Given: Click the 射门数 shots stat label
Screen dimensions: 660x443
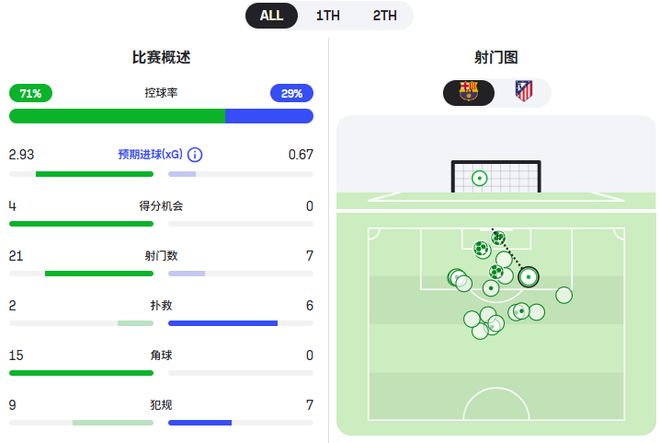Looking at the screenshot, I should (161, 256).
